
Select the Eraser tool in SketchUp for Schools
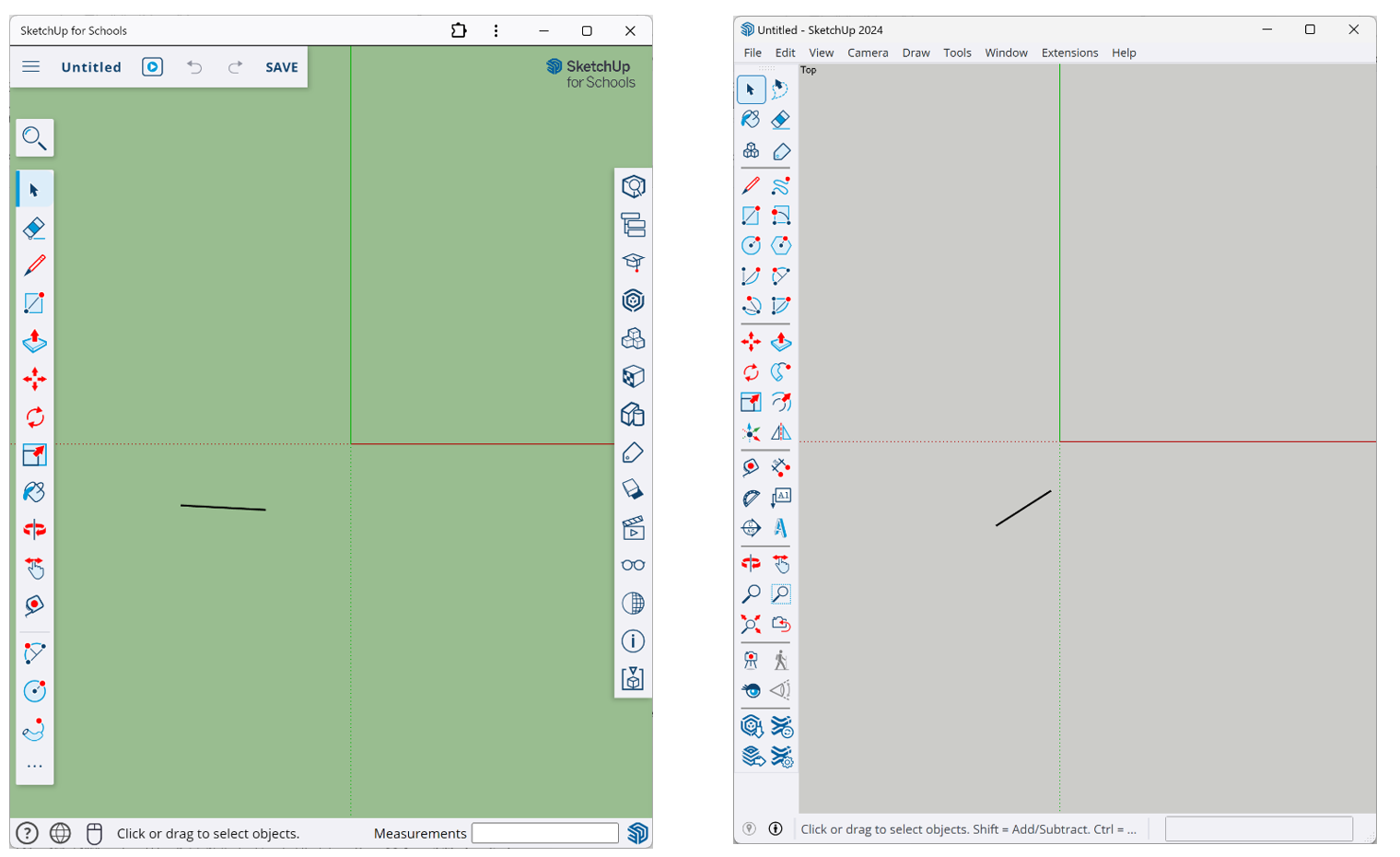34,228
